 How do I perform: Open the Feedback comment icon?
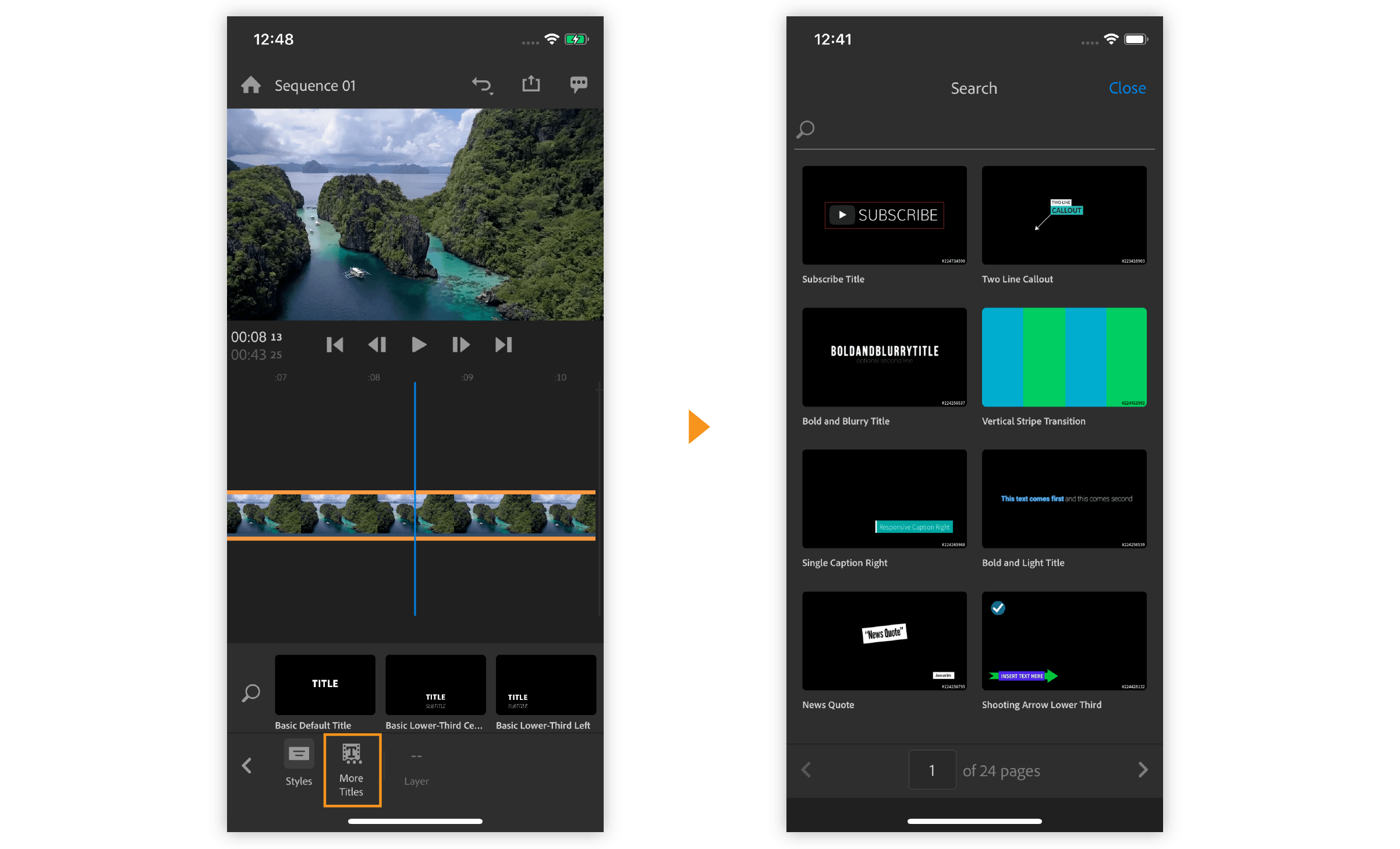click(x=579, y=85)
